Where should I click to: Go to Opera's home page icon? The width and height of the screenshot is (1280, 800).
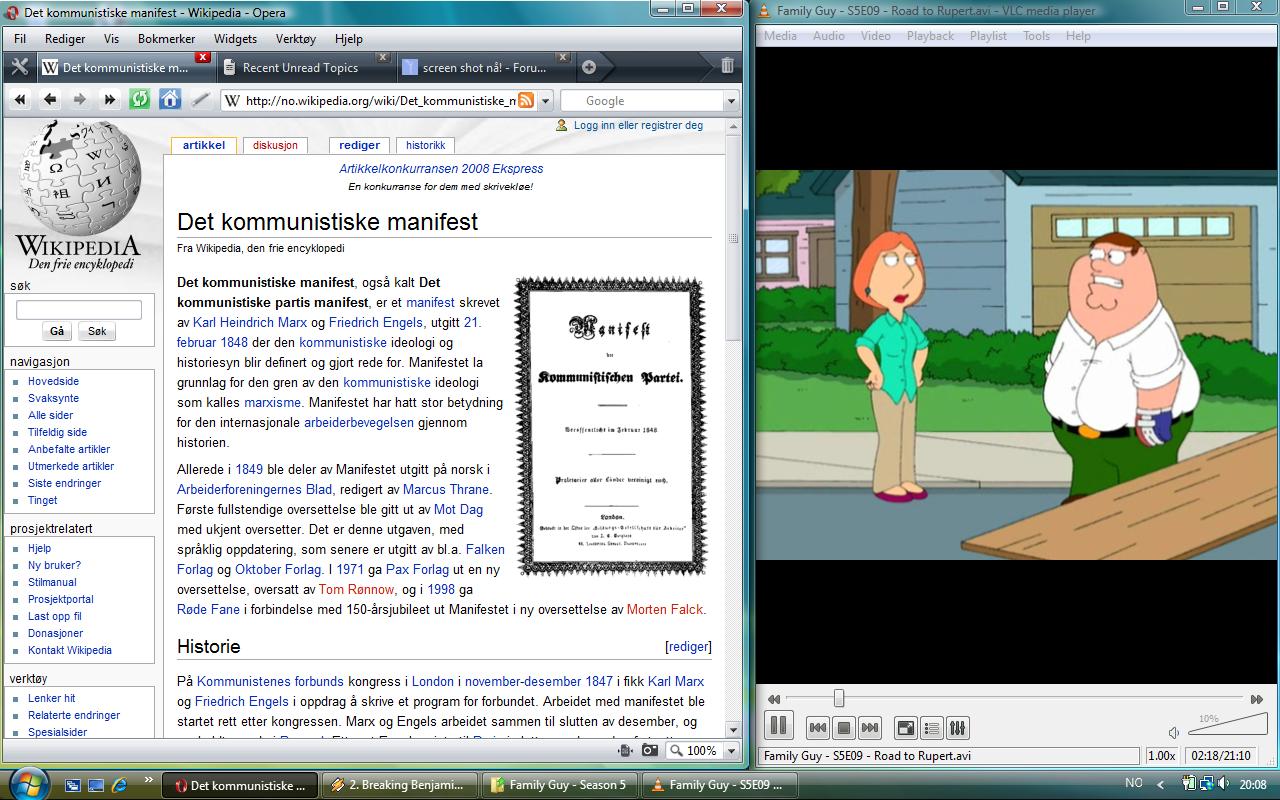[170, 100]
